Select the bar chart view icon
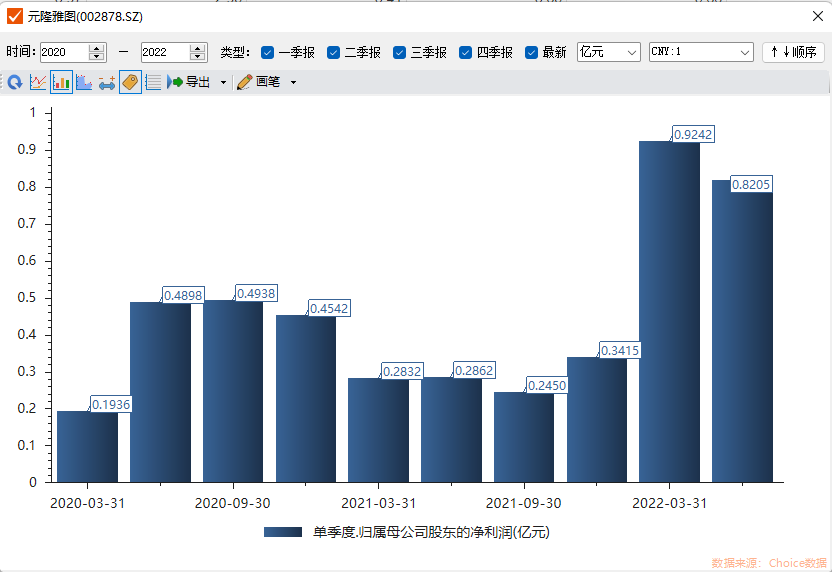 [x=62, y=82]
